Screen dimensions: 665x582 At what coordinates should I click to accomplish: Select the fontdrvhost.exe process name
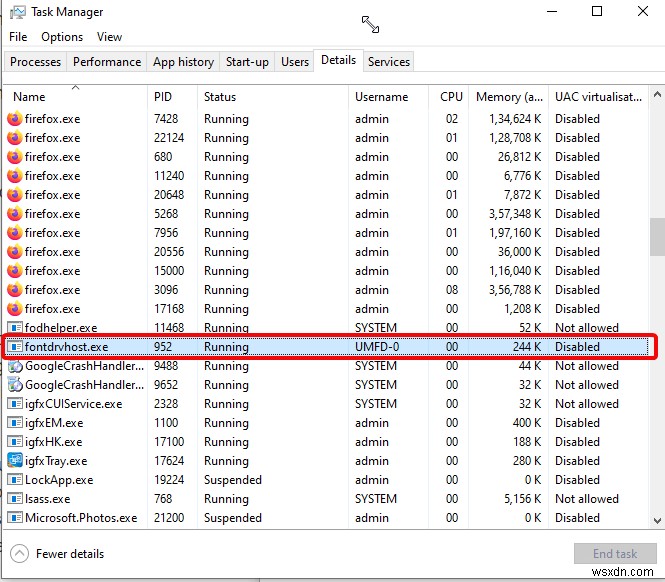click(67, 347)
